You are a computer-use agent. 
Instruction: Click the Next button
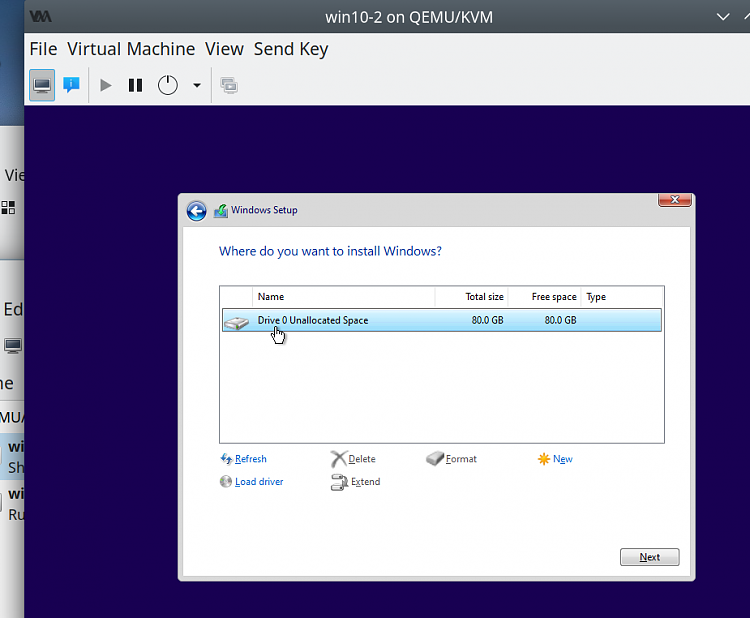[x=650, y=557]
